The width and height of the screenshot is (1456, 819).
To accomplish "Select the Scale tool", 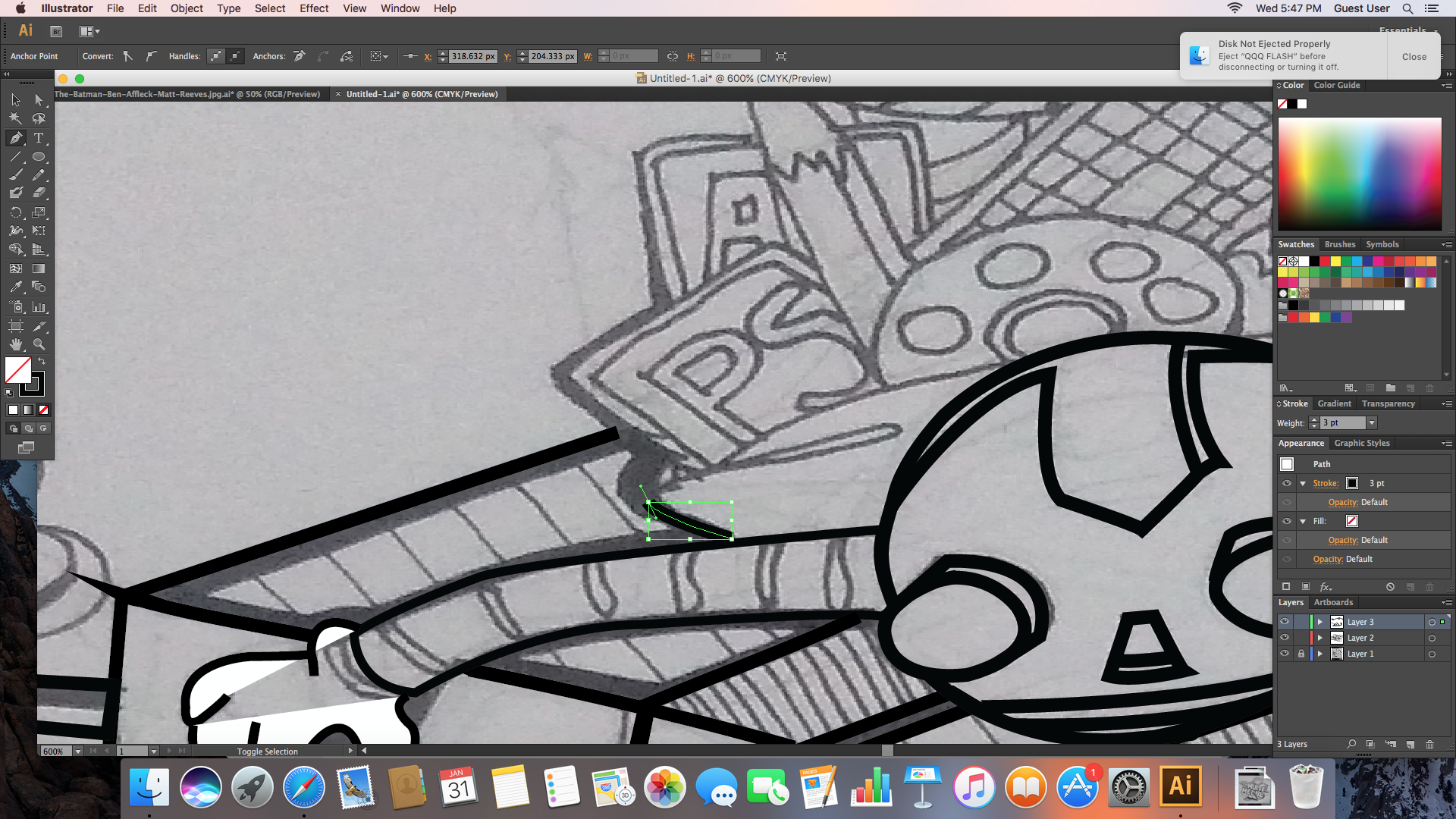I will (x=39, y=212).
